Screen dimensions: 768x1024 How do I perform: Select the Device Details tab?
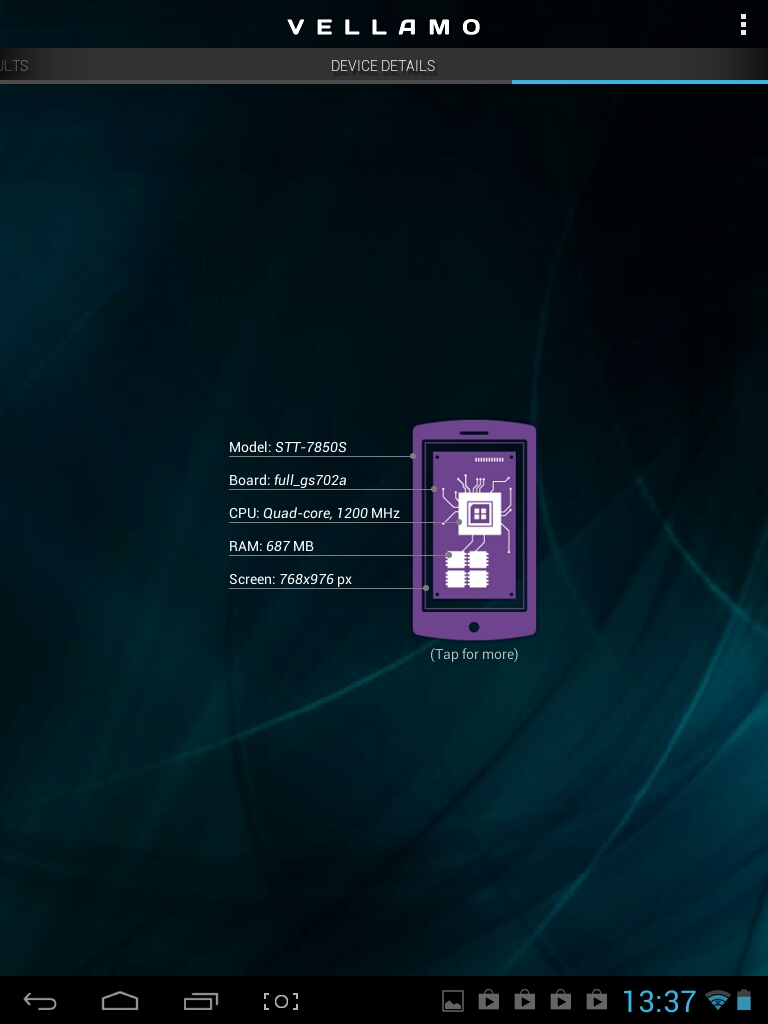point(383,66)
